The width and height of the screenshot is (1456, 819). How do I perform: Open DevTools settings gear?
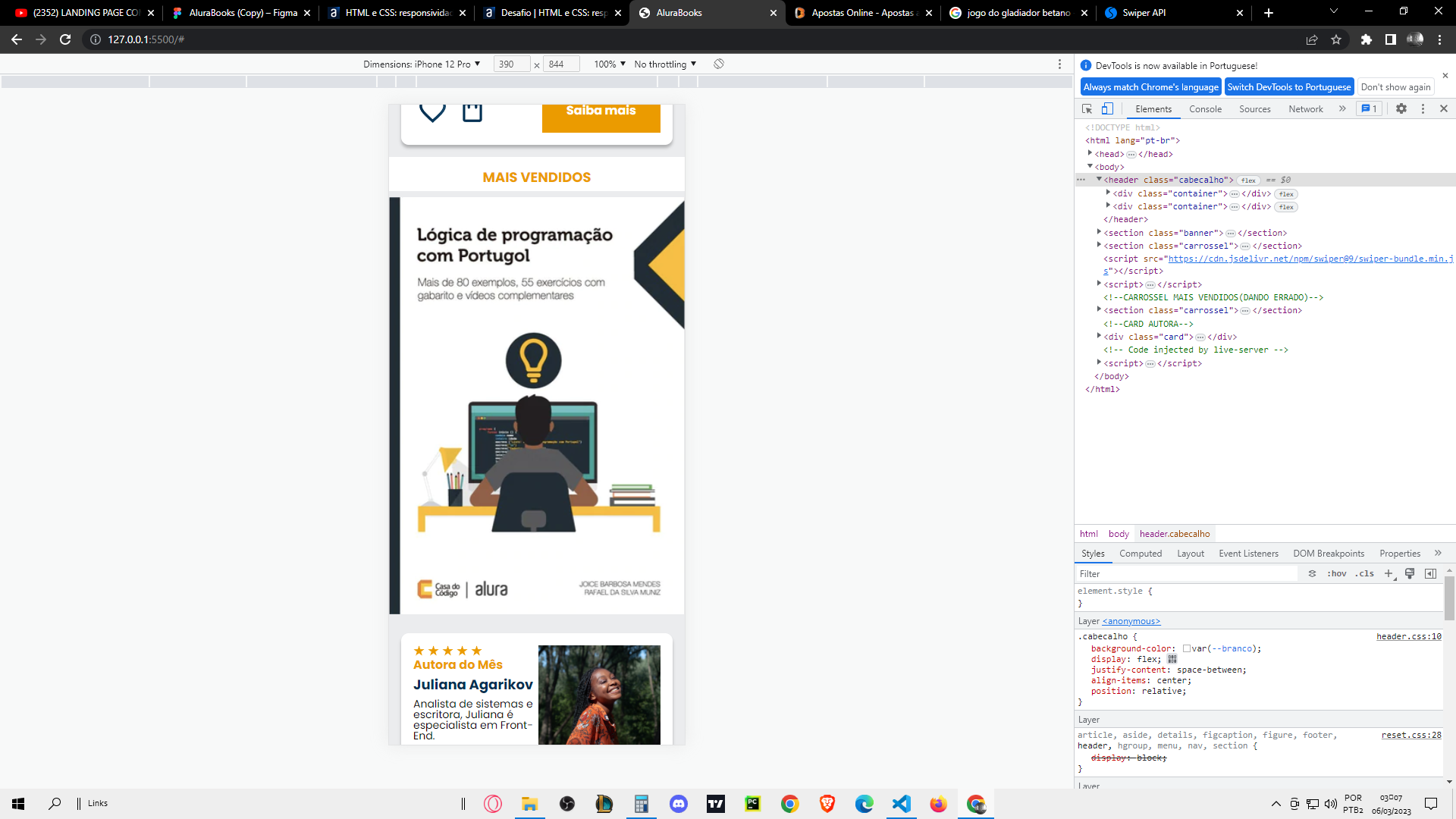tap(1401, 108)
